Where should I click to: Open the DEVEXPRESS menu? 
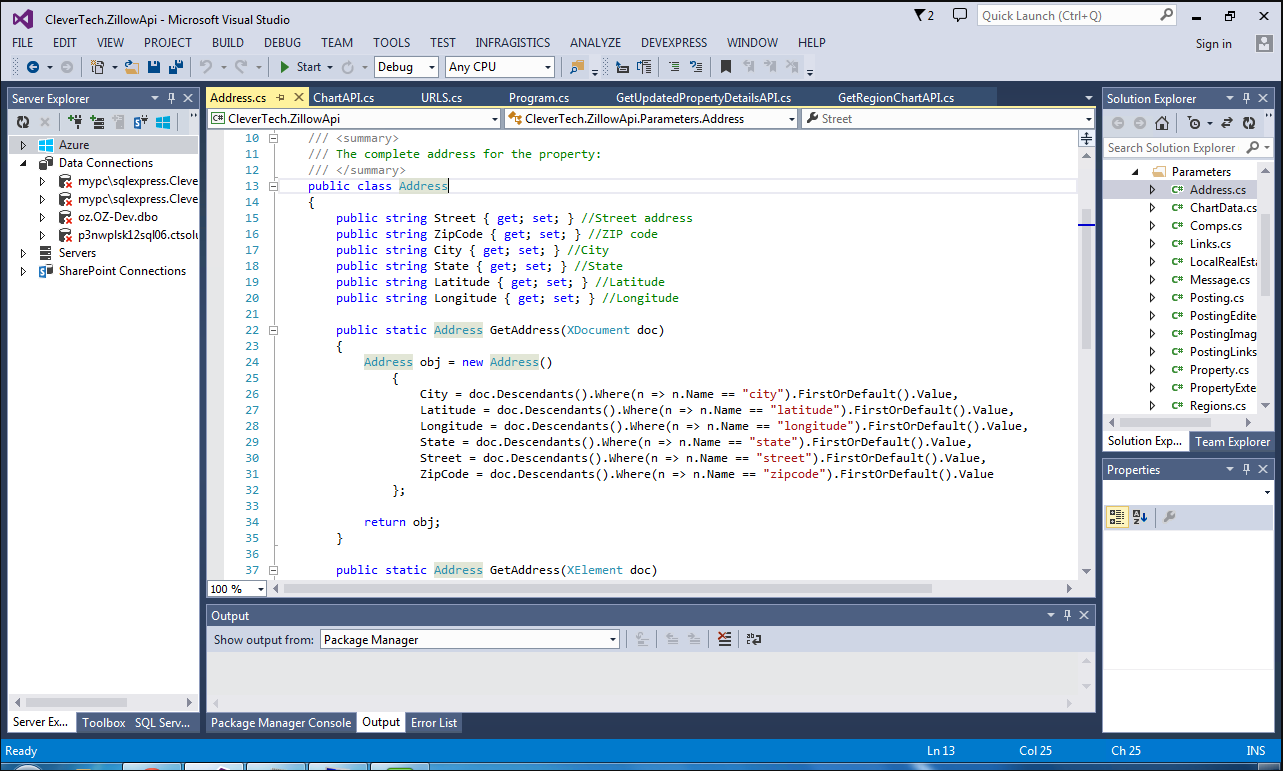(674, 43)
